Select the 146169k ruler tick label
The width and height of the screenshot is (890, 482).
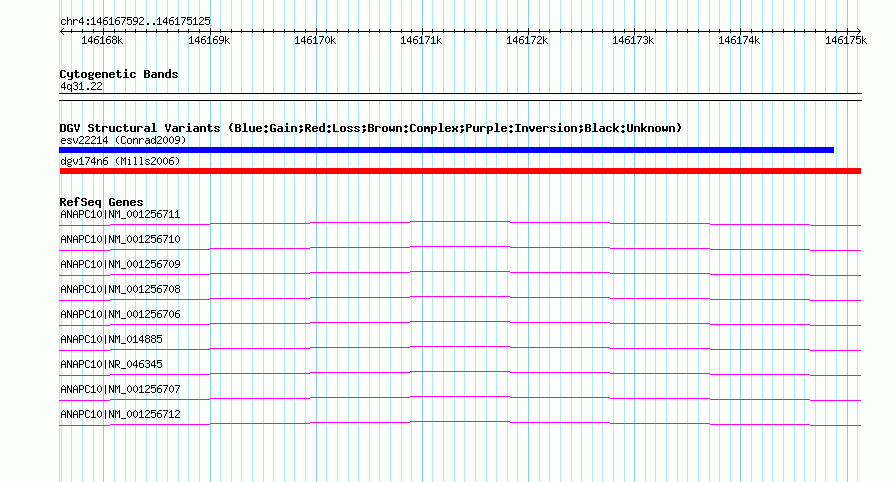click(x=209, y=40)
